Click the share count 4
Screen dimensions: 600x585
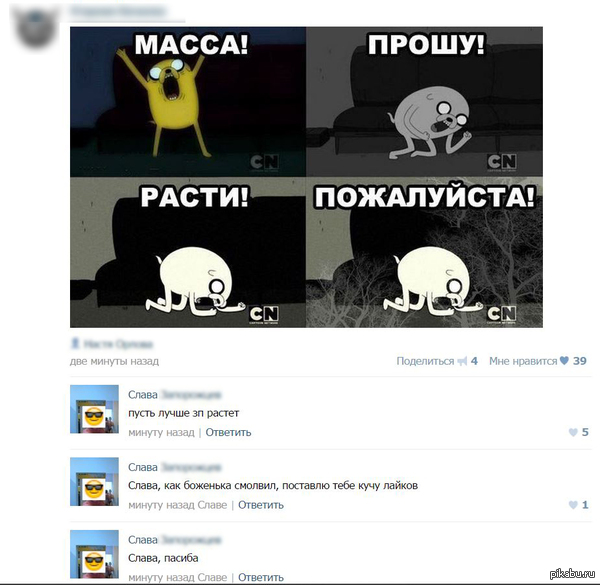[474, 361]
